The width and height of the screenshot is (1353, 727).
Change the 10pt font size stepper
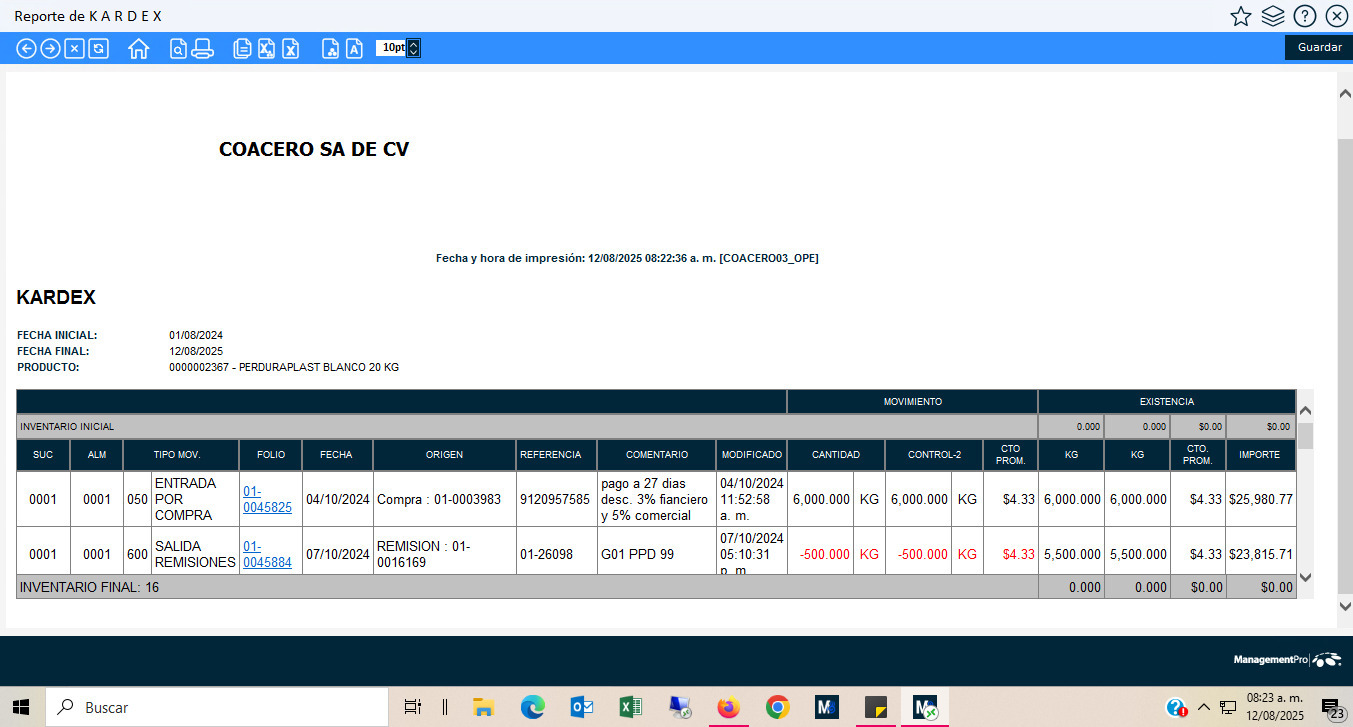tap(414, 47)
